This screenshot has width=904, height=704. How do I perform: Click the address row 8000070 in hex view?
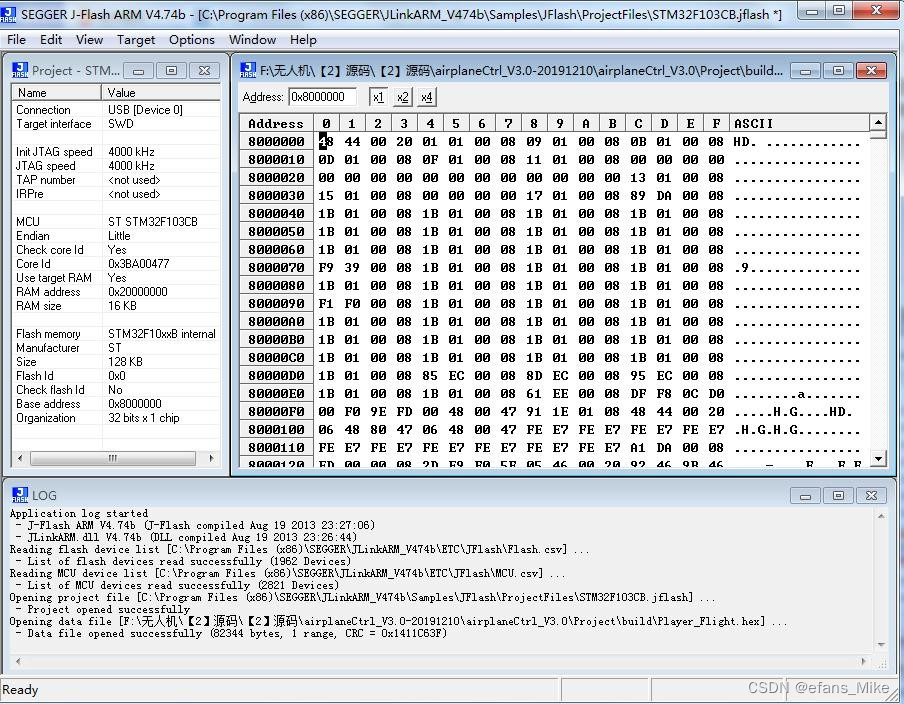tap(276, 268)
